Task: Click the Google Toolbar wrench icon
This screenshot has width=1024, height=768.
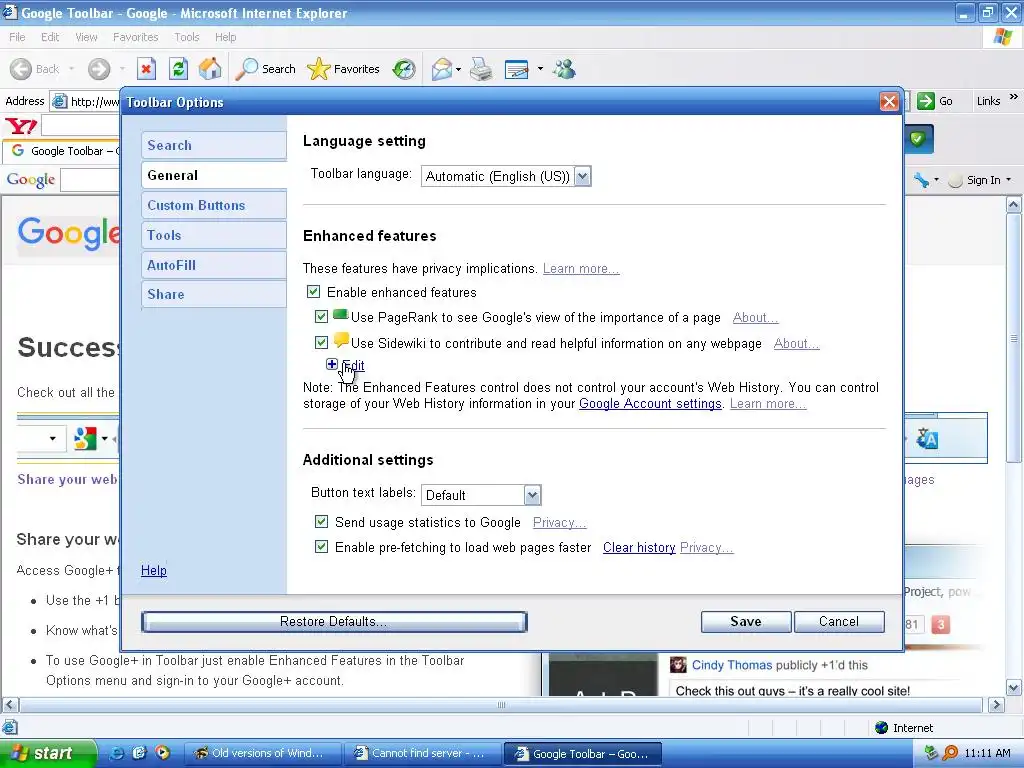Action: pyautogui.click(x=921, y=180)
